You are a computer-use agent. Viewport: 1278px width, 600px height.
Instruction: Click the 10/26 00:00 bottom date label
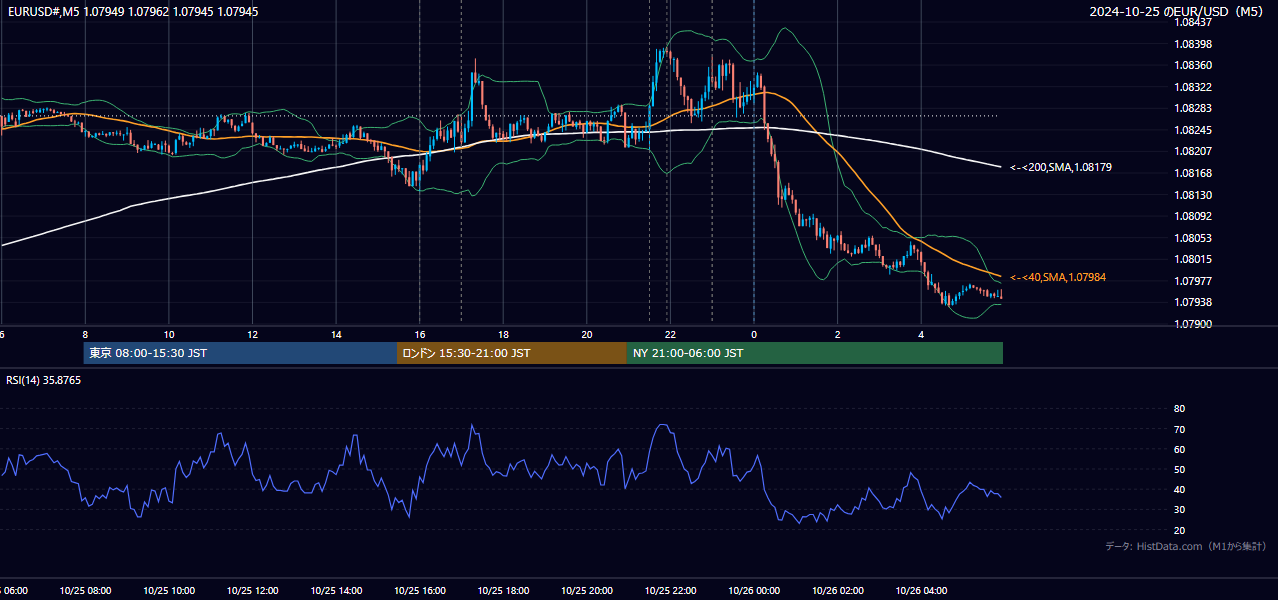pyautogui.click(x=754, y=591)
